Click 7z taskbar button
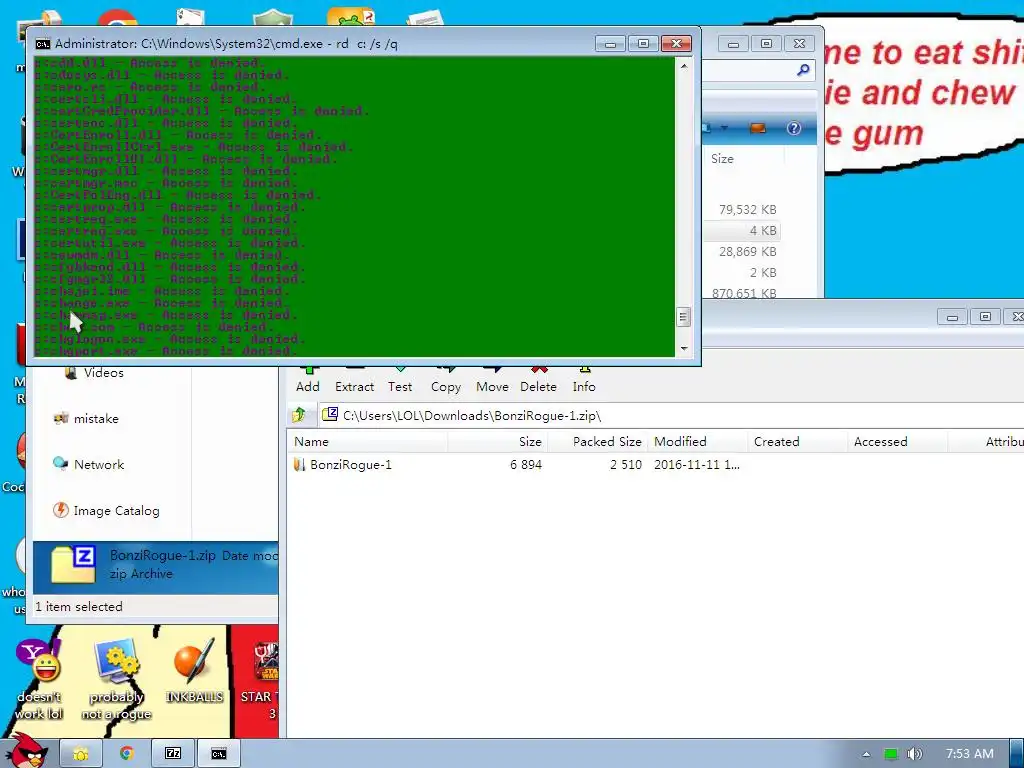The height and width of the screenshot is (768, 1024). tap(173, 754)
